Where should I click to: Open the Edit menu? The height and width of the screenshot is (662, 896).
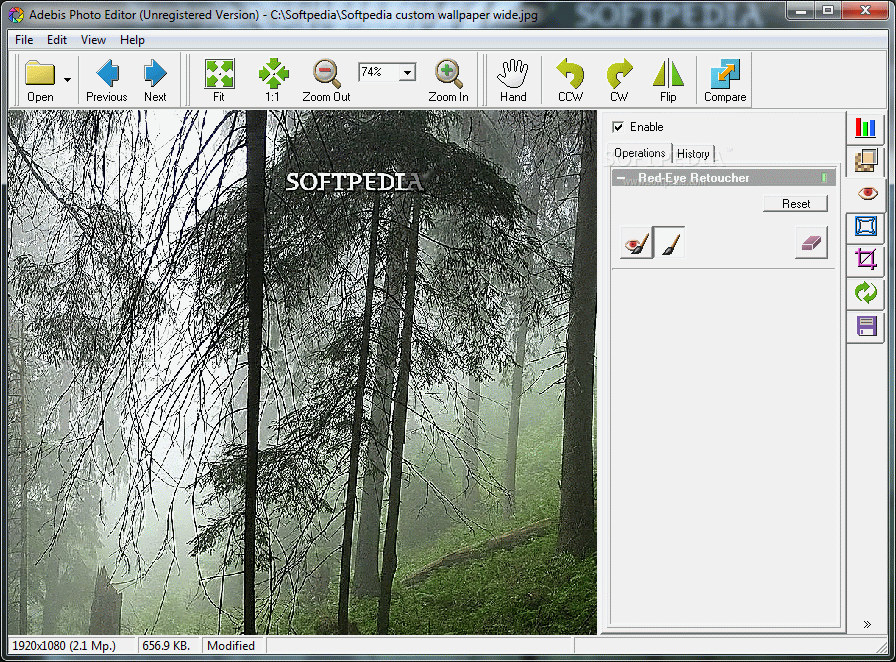pos(57,40)
